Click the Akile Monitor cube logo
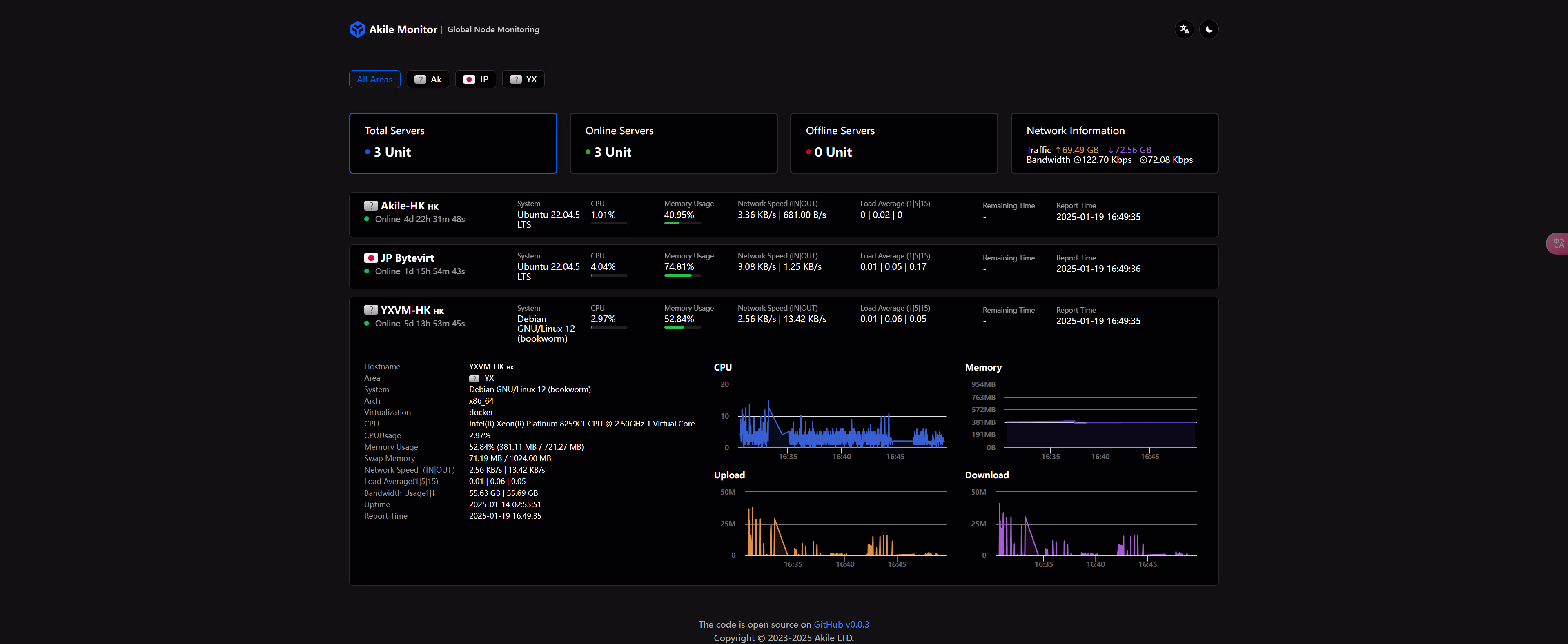The height and width of the screenshot is (644, 1568). coord(357,29)
